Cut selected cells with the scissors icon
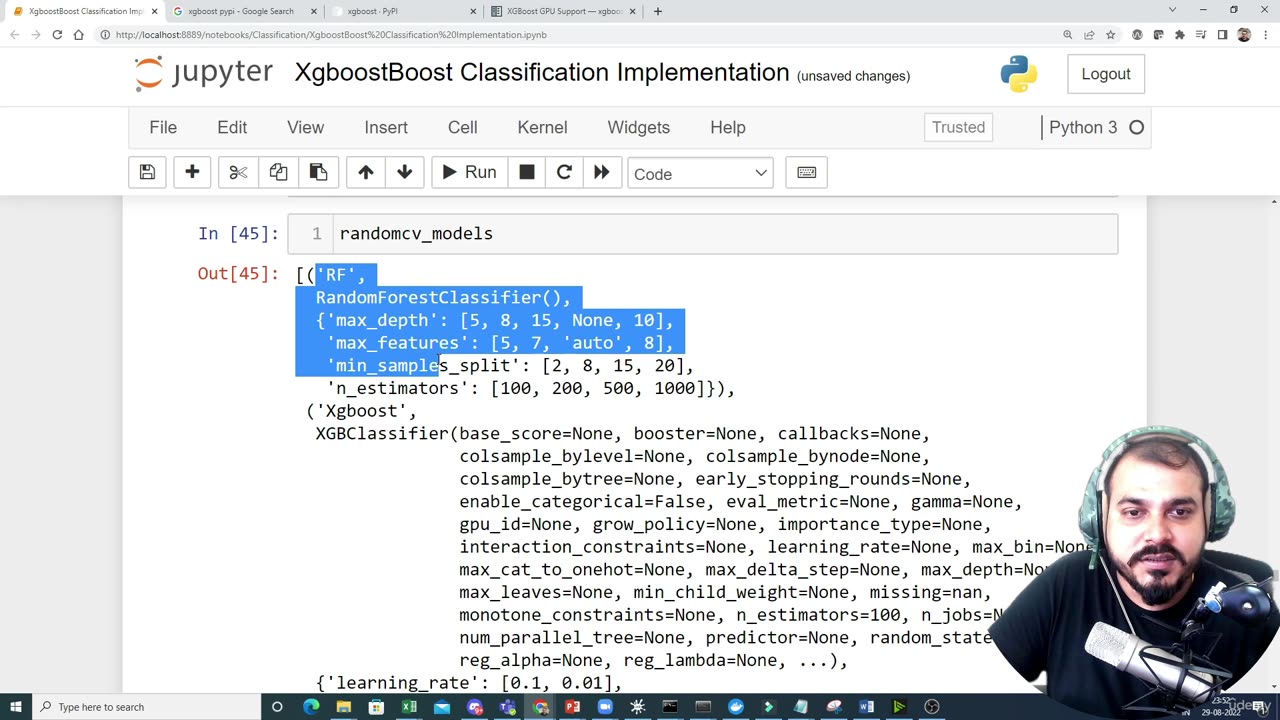Viewport: 1280px width, 720px height. click(238, 173)
